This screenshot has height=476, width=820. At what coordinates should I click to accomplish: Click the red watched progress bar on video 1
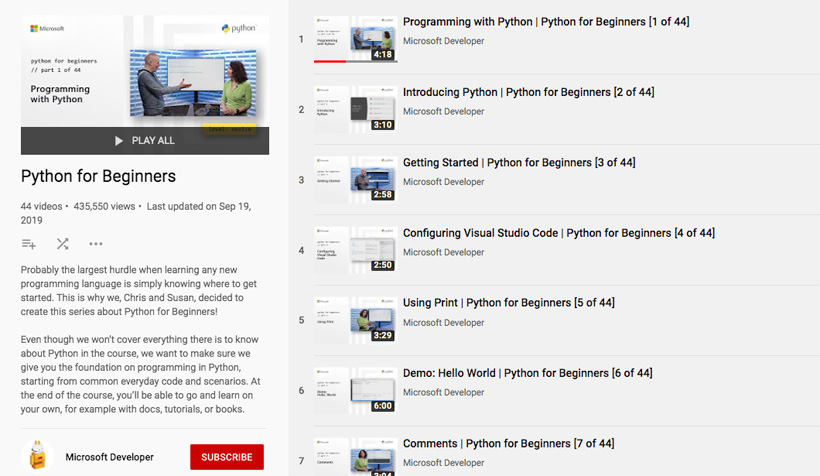point(330,62)
